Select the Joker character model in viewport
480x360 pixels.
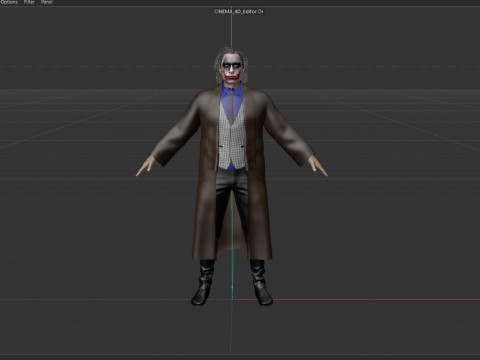[232, 177]
